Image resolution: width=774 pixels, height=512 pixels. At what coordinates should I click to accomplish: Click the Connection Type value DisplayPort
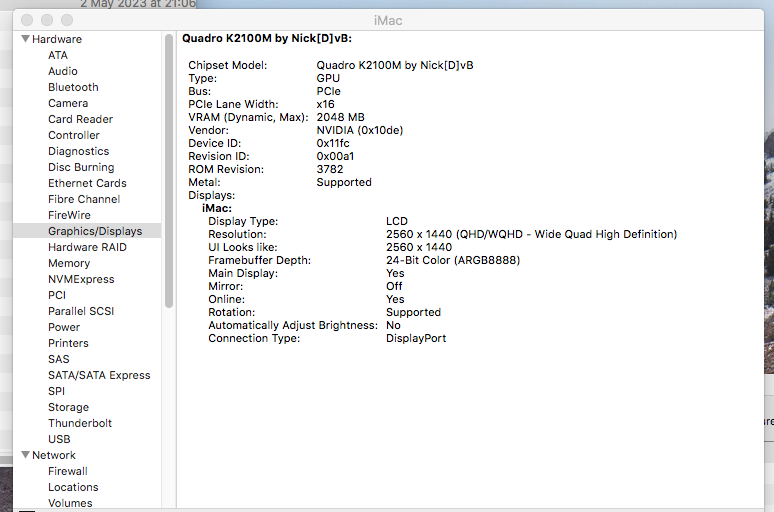[416, 338]
